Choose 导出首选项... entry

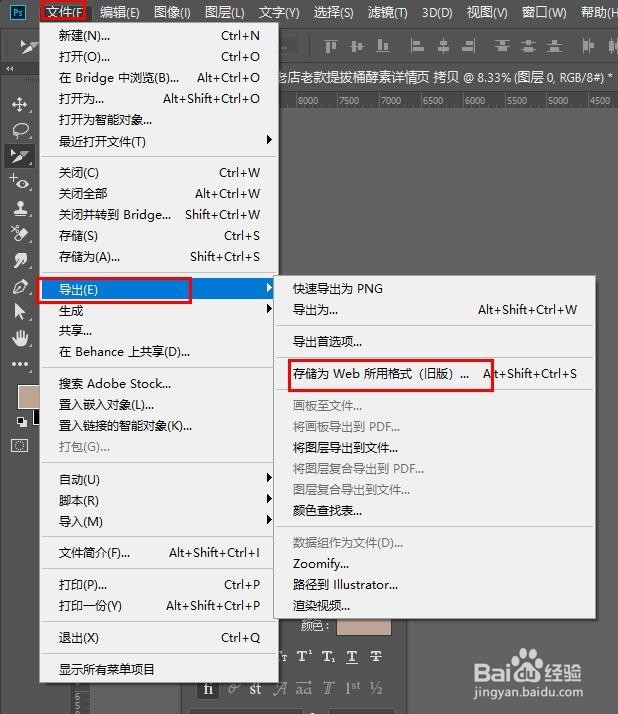(434, 341)
